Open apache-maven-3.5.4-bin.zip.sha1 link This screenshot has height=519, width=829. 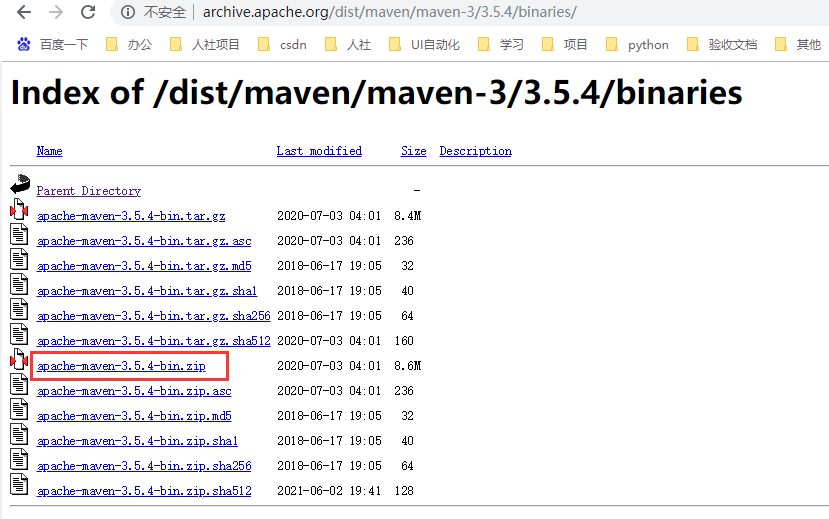pyautogui.click(x=137, y=441)
